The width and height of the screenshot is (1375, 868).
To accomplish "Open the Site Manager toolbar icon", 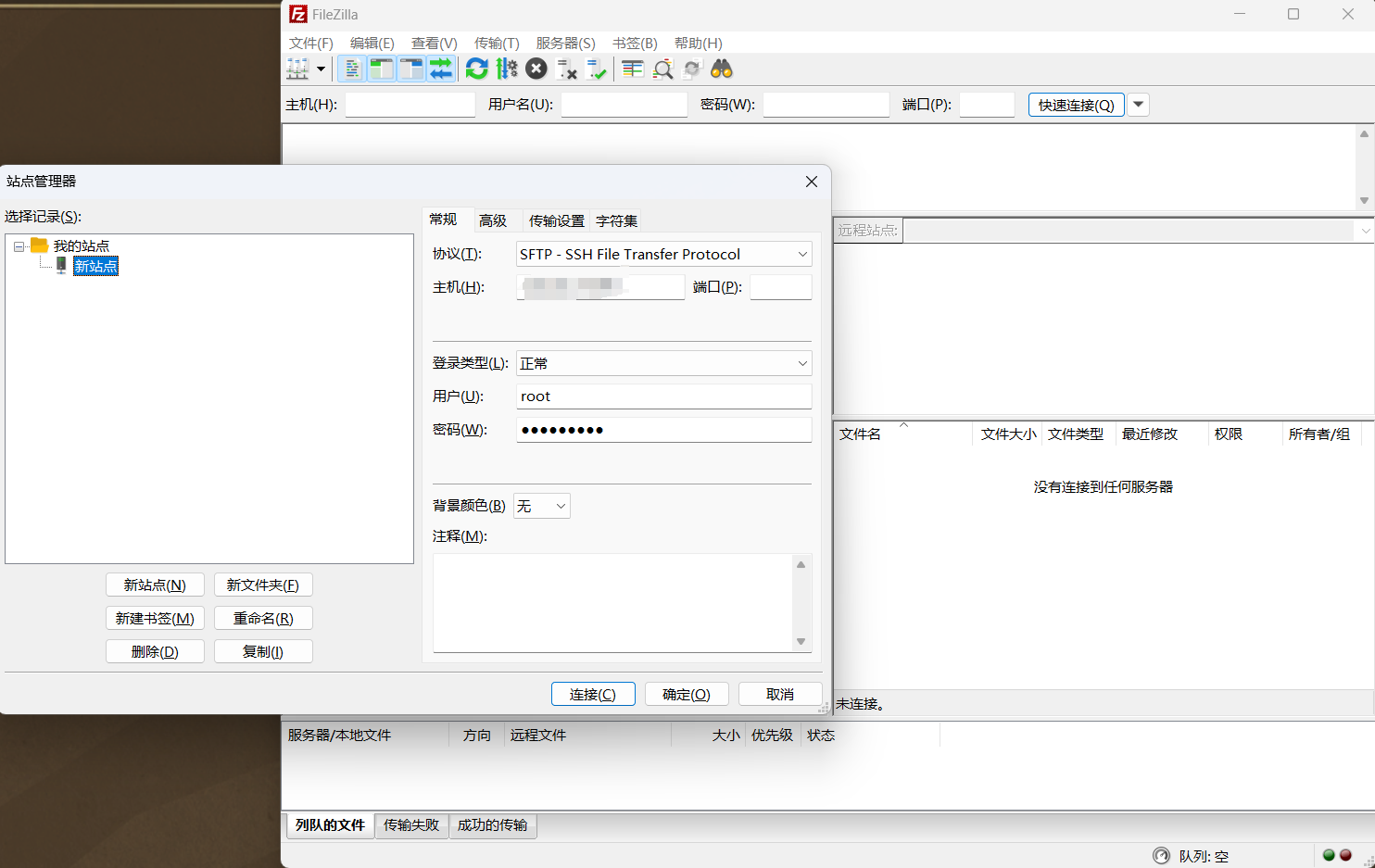I will pyautogui.click(x=297, y=69).
